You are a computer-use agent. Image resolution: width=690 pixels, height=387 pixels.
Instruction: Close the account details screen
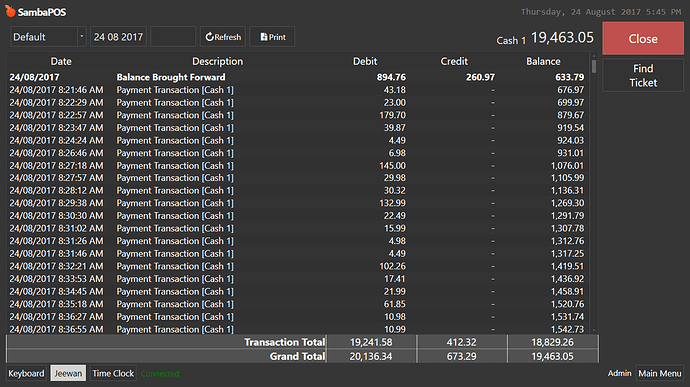pos(643,39)
